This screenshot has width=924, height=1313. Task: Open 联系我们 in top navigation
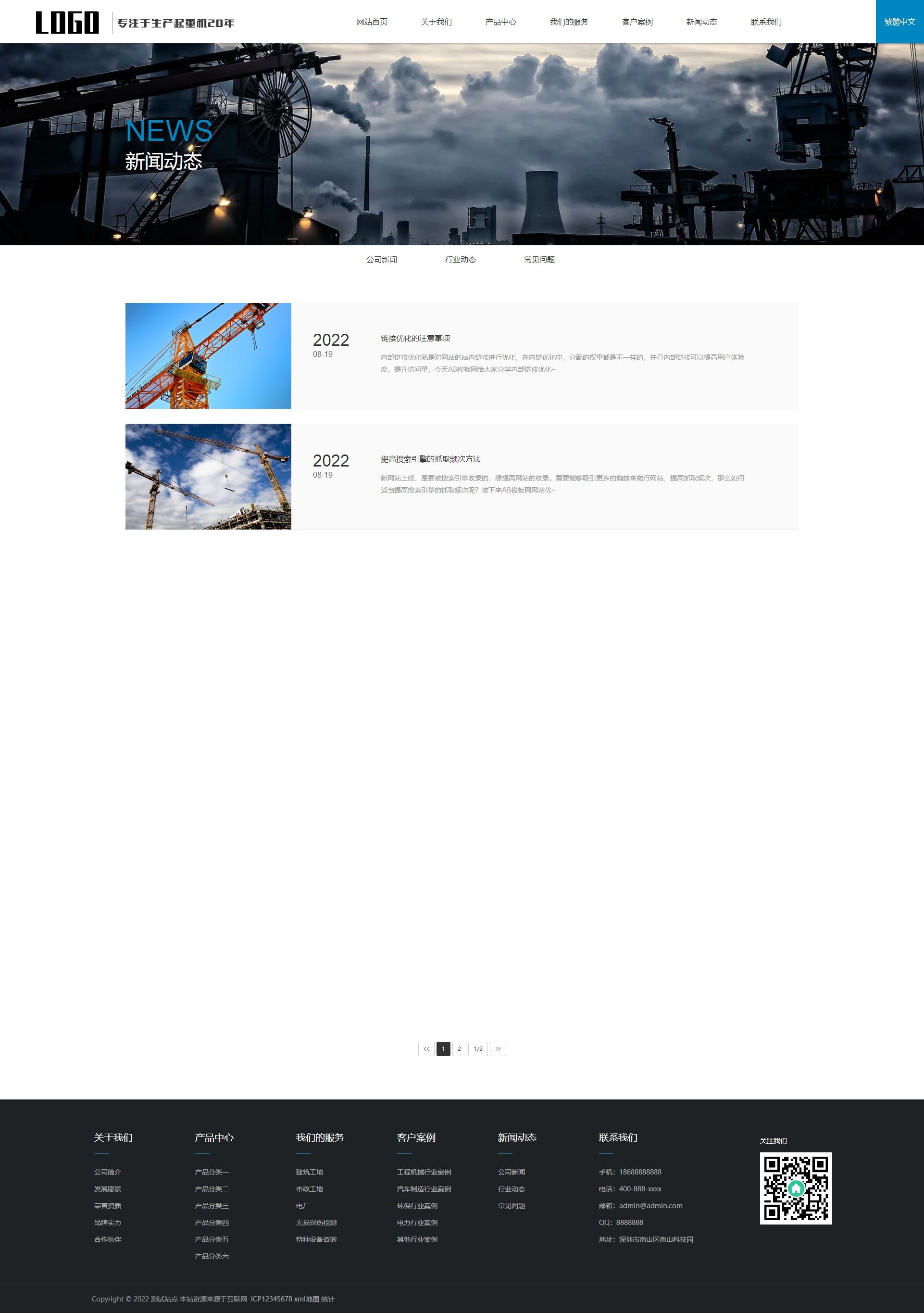tap(766, 22)
